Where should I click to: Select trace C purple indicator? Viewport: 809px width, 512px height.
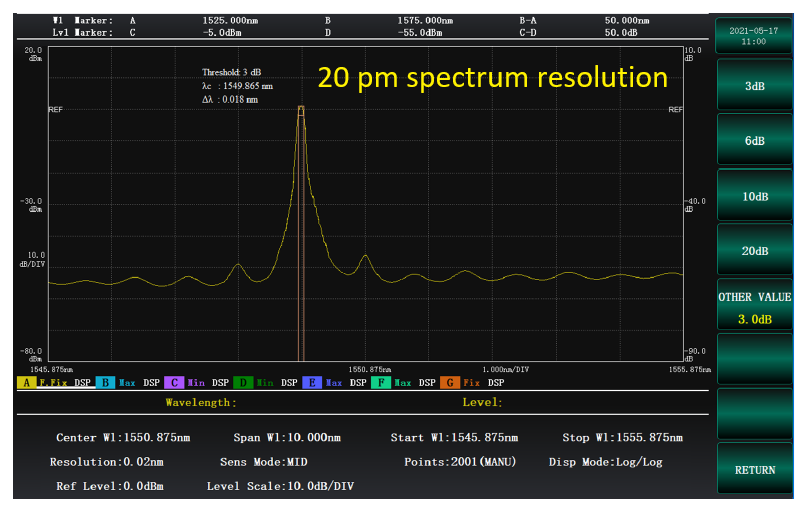coord(172,383)
